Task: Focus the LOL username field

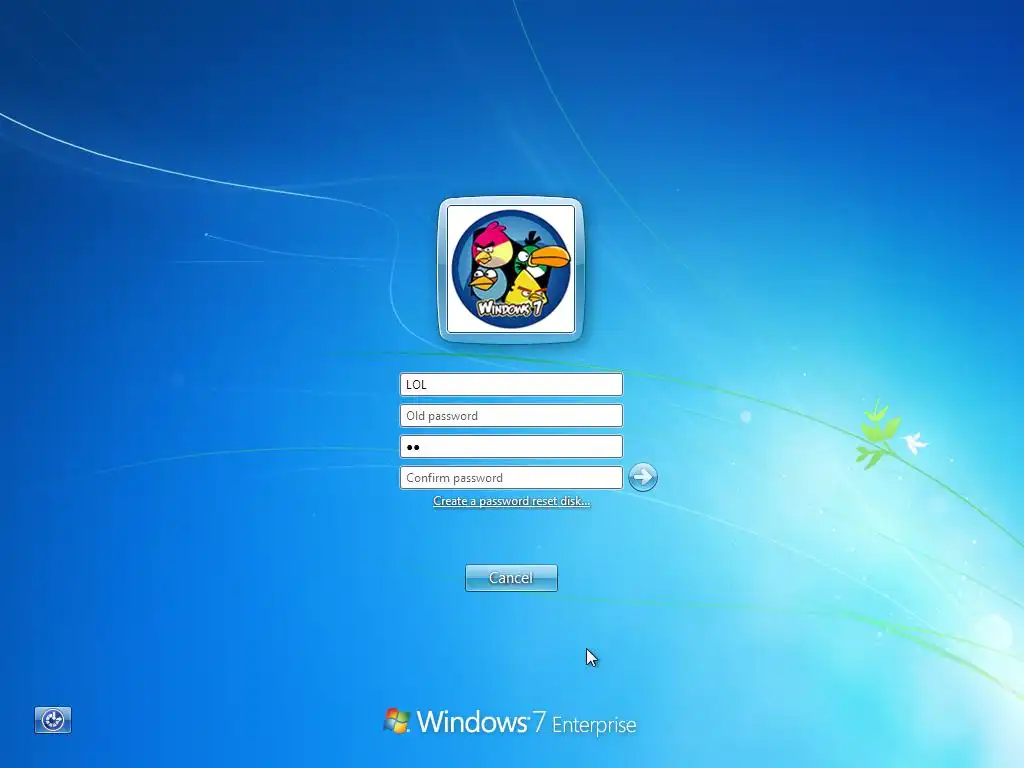Action: click(511, 384)
